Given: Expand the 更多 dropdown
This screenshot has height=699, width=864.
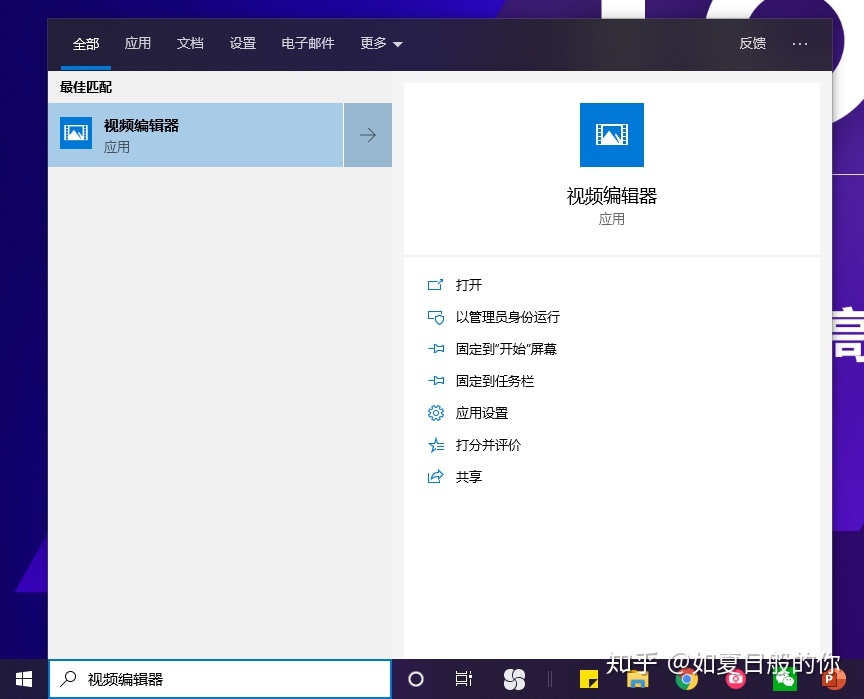Looking at the screenshot, I should pos(381,43).
